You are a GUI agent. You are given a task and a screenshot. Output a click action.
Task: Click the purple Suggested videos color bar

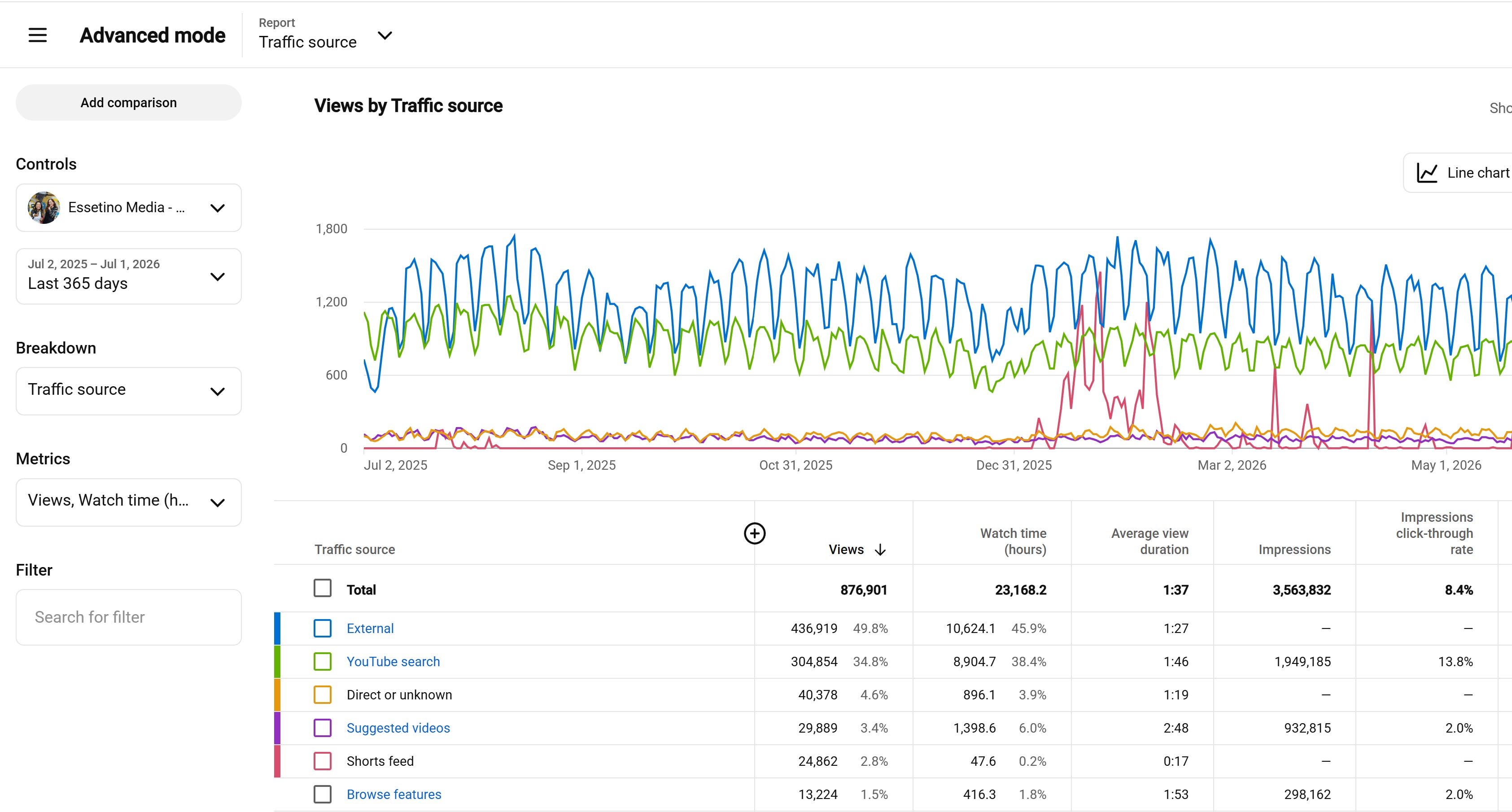click(277, 728)
